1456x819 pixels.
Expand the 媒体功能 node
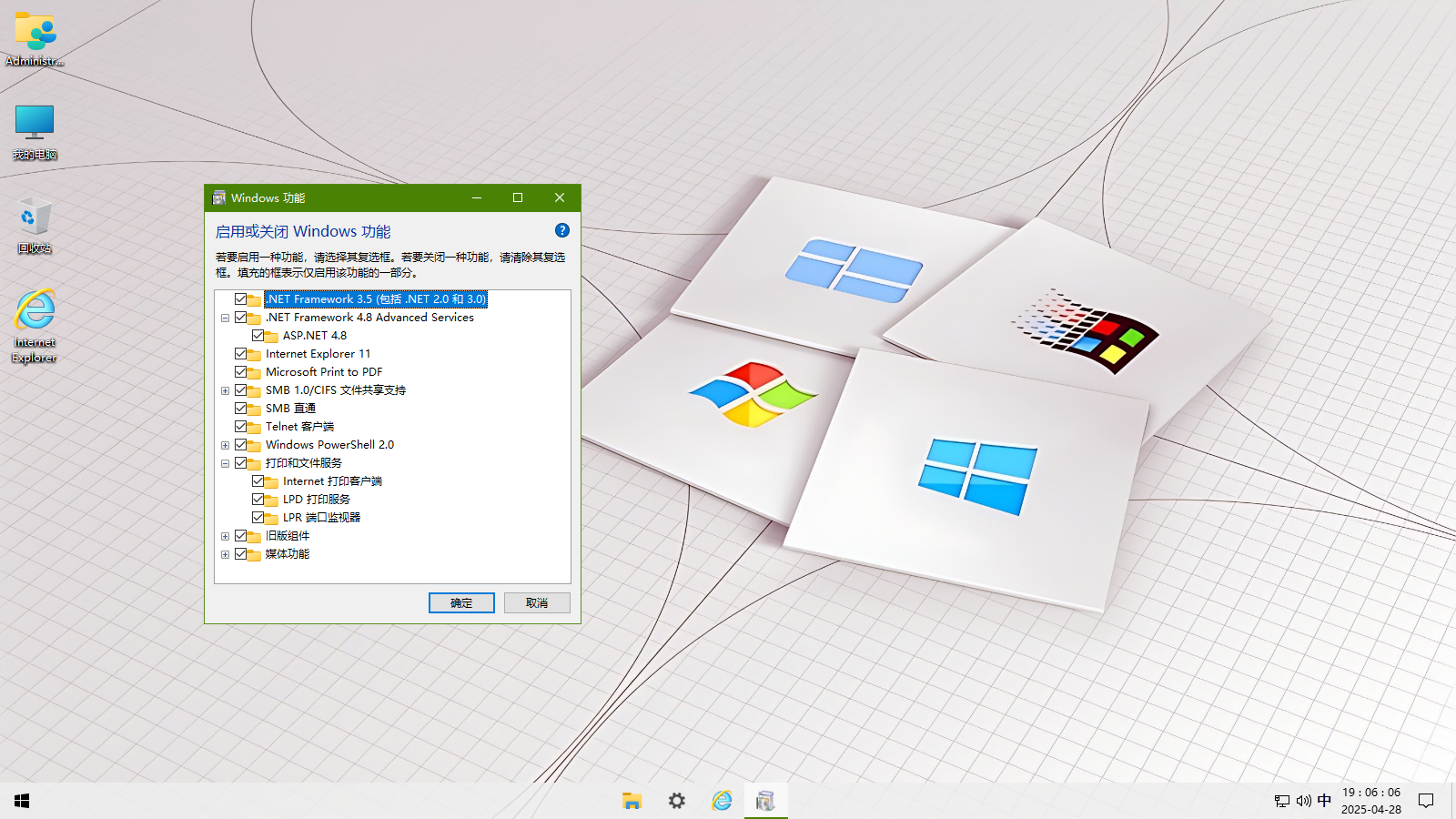point(225,554)
